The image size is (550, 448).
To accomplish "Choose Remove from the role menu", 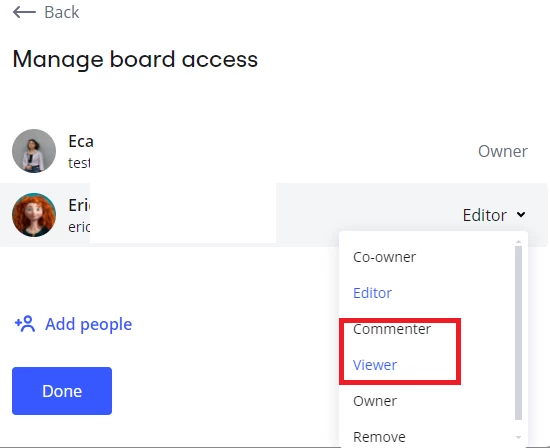I will 379,437.
